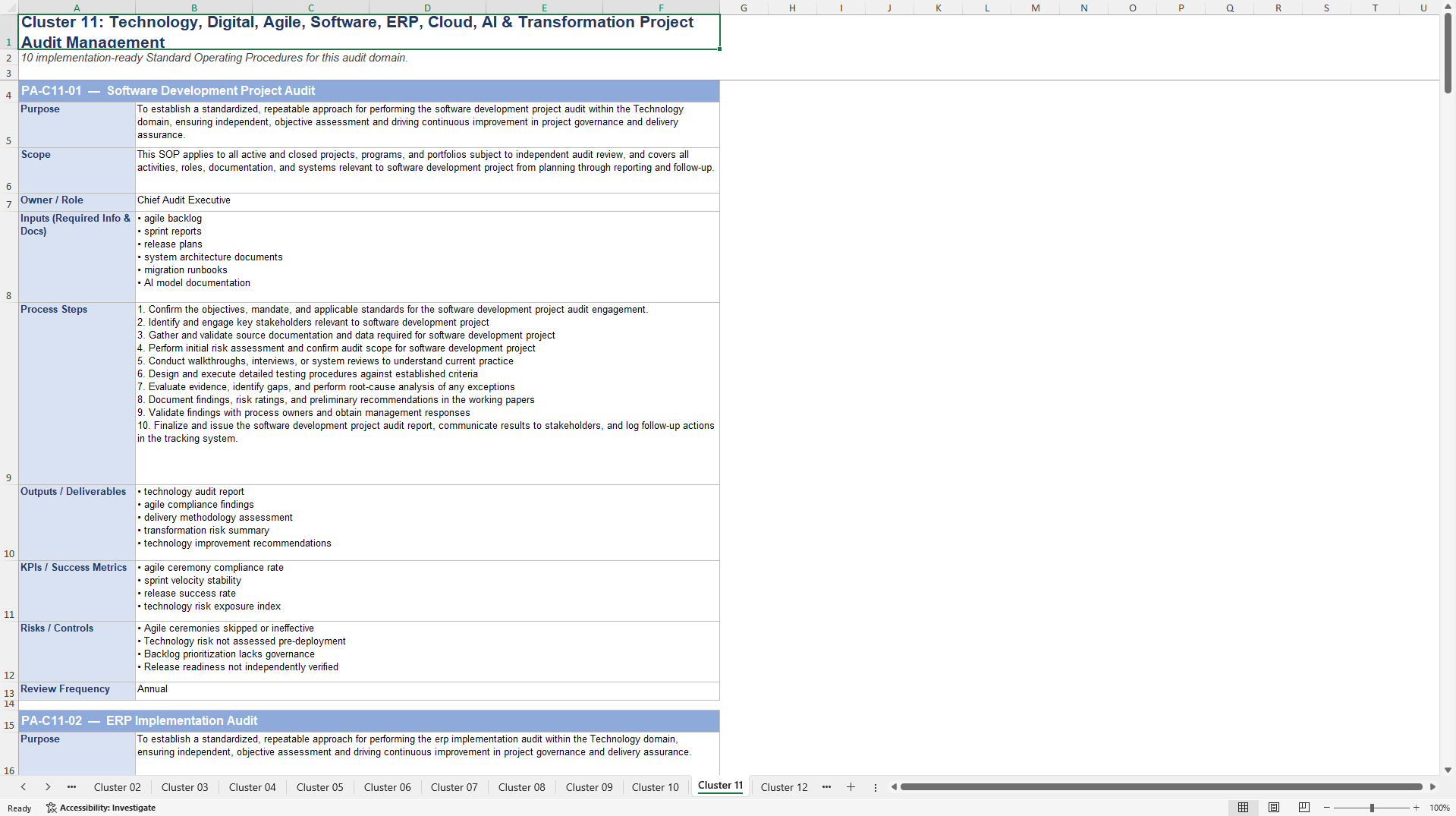1456x816 pixels.
Task: Click the 10 implementation-ready SOPs subtitle
Action: (214, 58)
